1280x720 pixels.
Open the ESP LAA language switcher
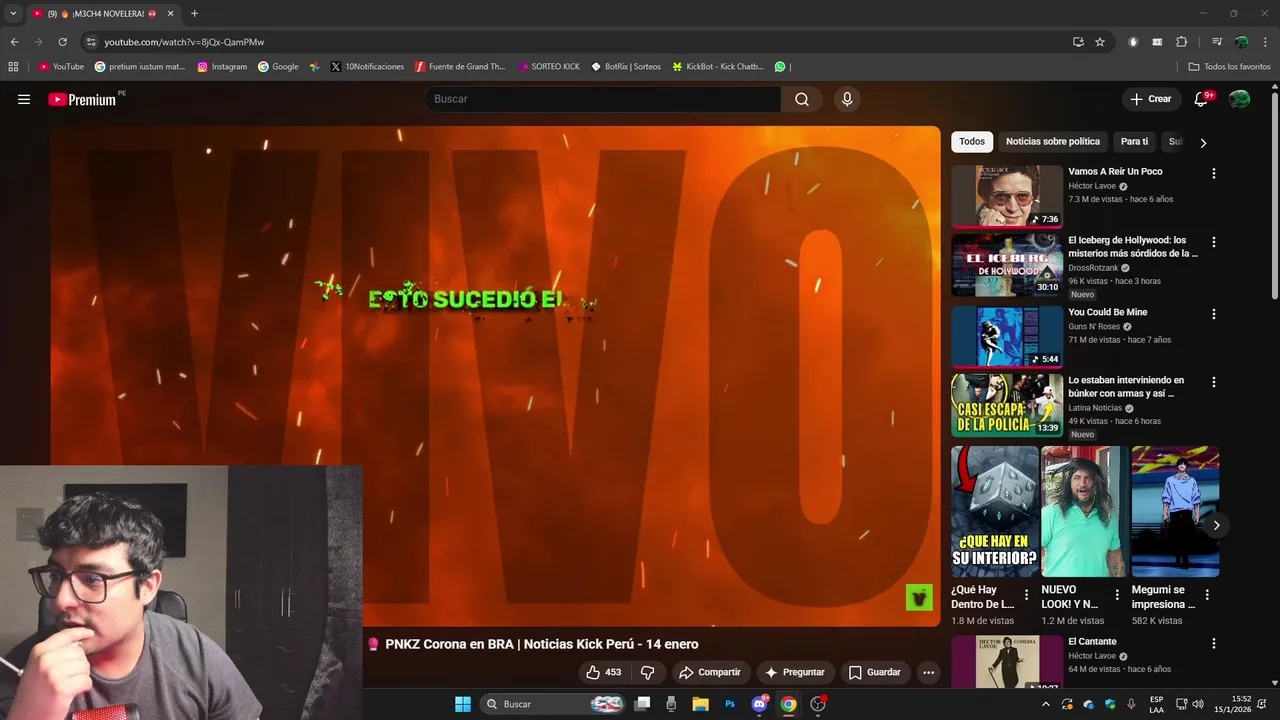tap(1156, 704)
